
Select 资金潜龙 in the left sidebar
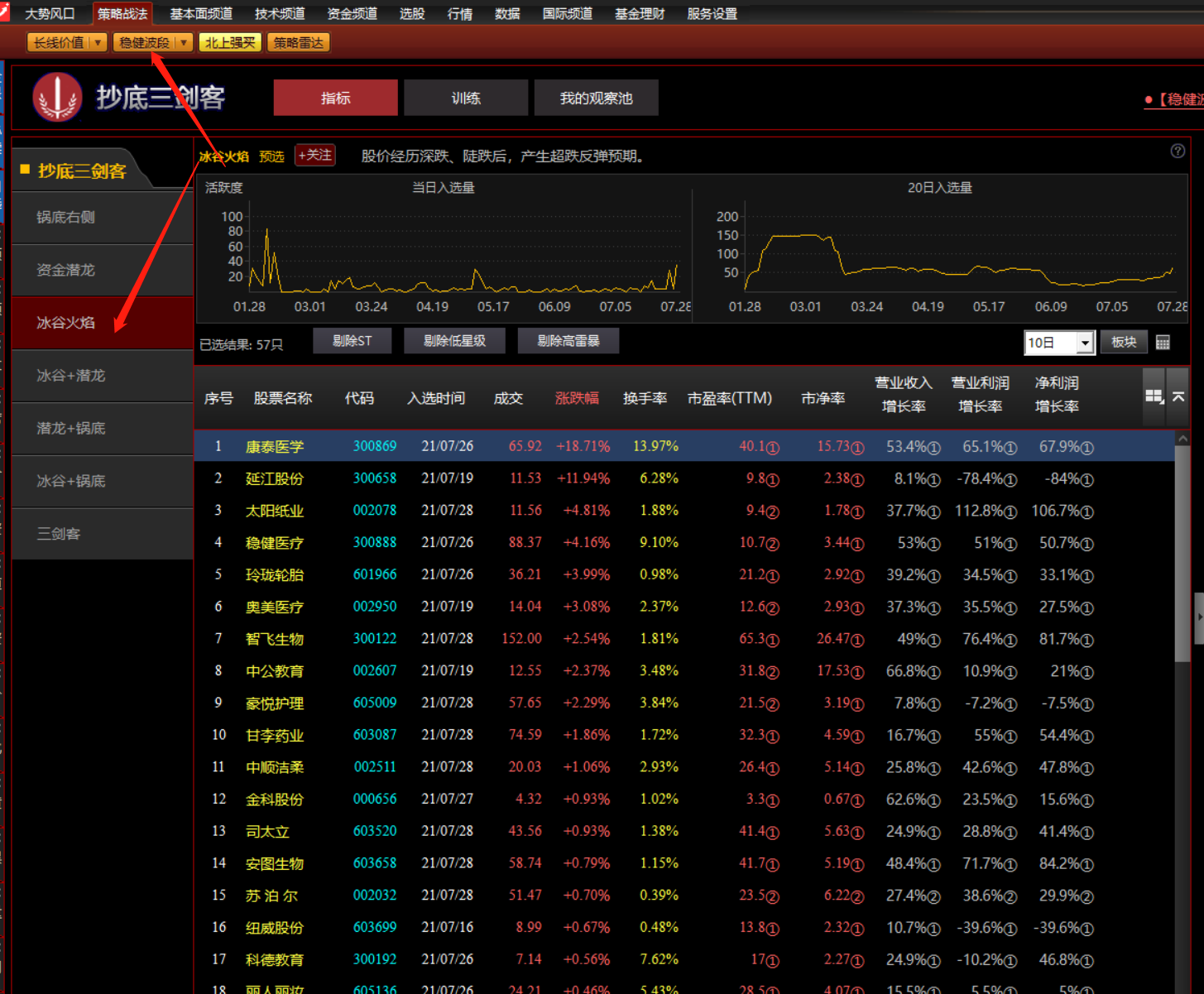click(x=66, y=270)
